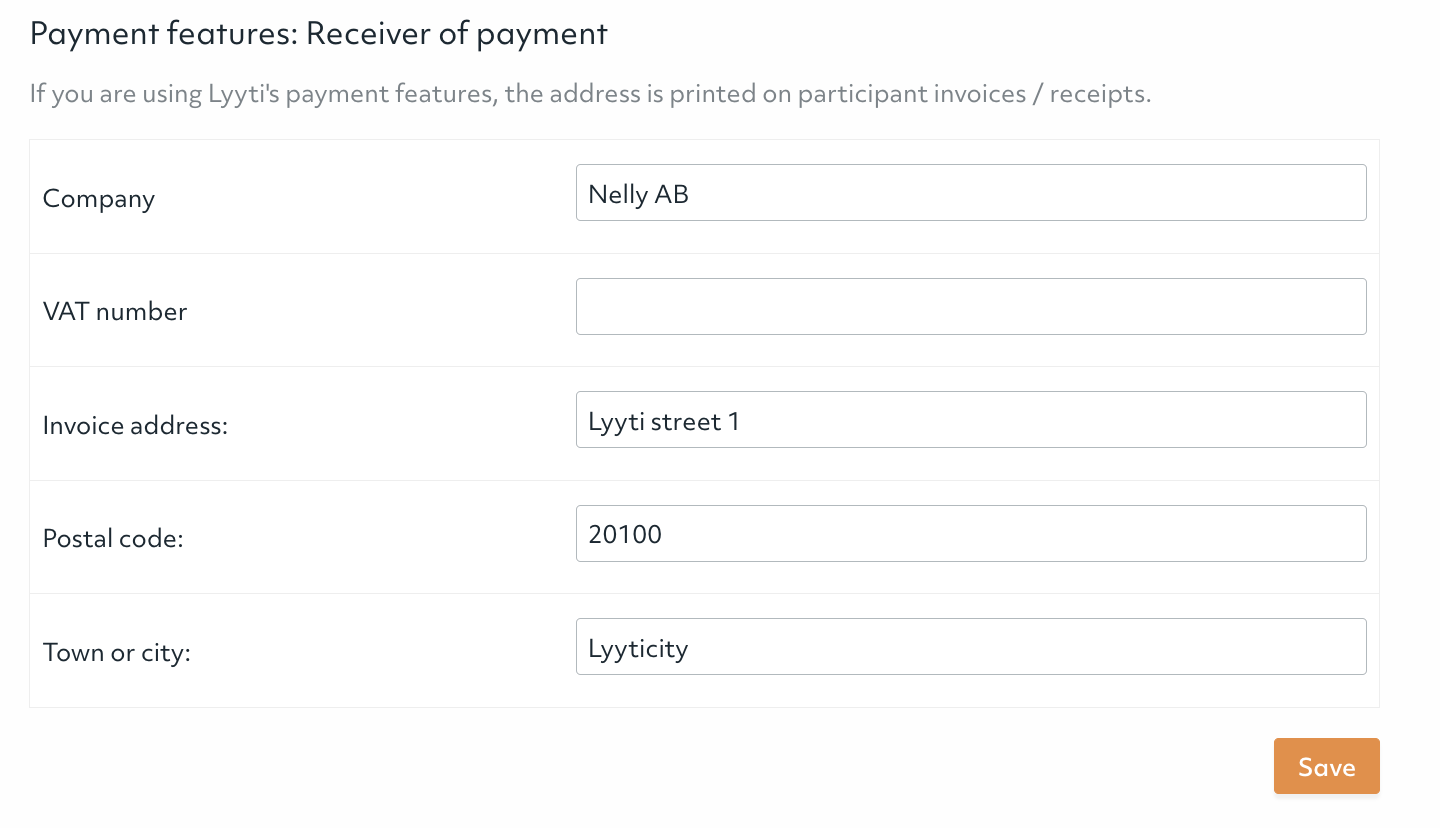
Task: Click the 'Lyyticity' city value
Action: tap(638, 648)
